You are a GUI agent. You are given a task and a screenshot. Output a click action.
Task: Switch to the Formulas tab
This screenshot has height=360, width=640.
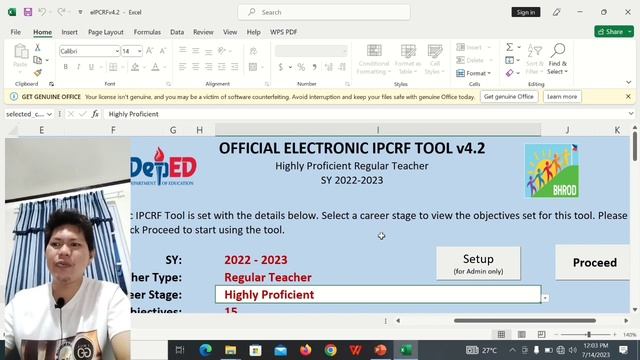[x=147, y=32]
